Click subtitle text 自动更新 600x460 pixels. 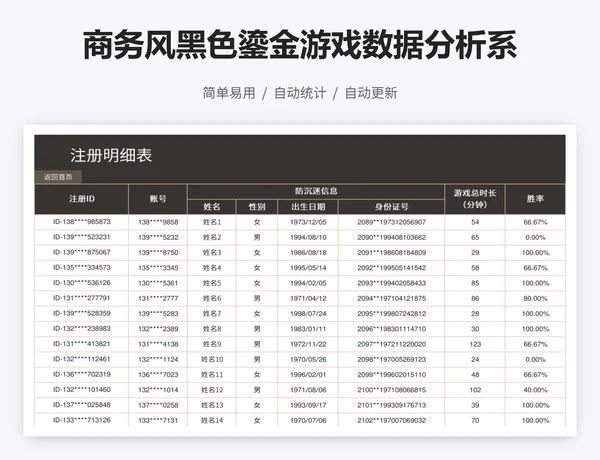coord(371,93)
